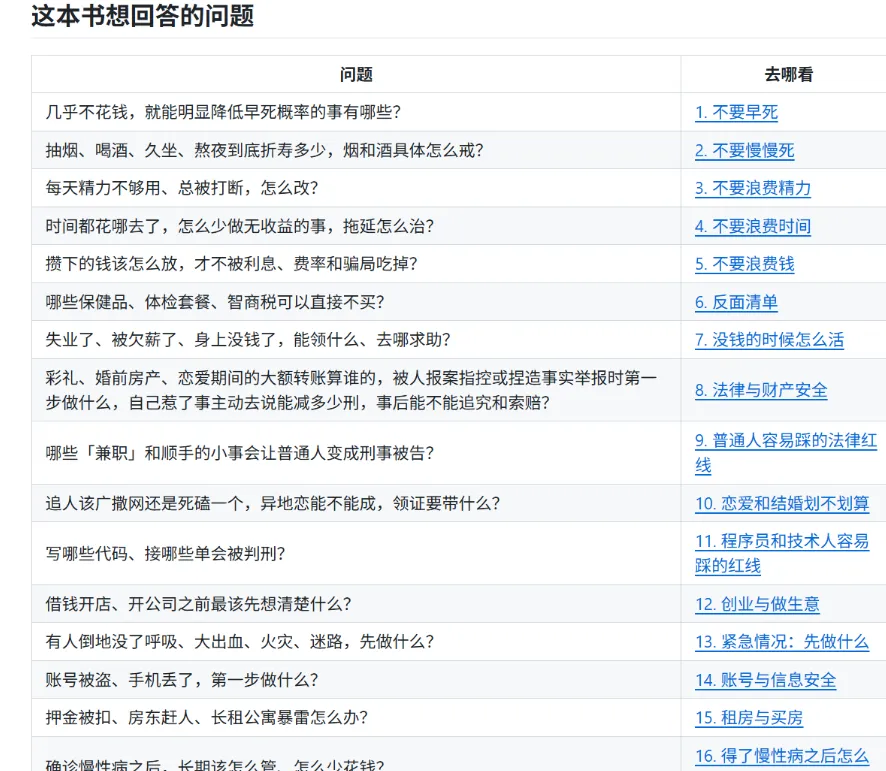Visit the link 7. 没钱的时候怎么活

pos(770,340)
